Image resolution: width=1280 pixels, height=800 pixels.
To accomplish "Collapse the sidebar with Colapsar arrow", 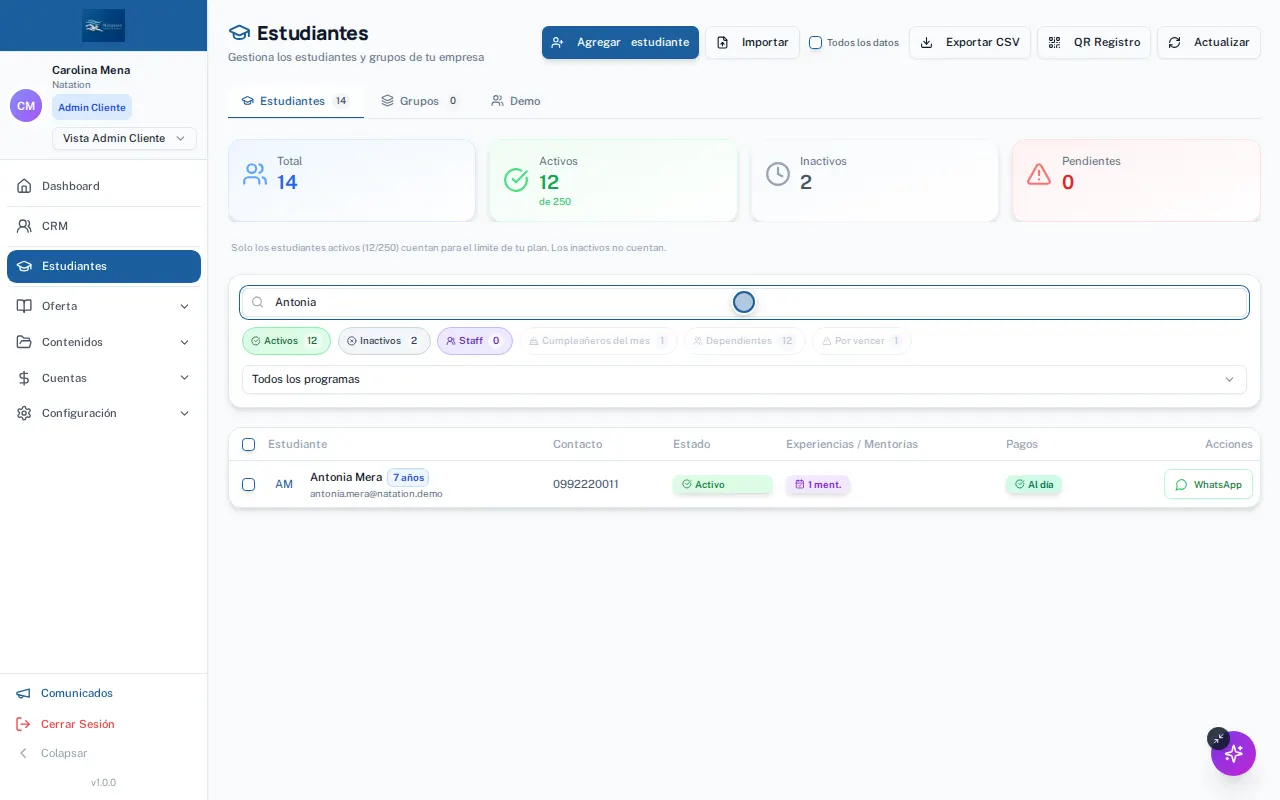I will coord(23,753).
